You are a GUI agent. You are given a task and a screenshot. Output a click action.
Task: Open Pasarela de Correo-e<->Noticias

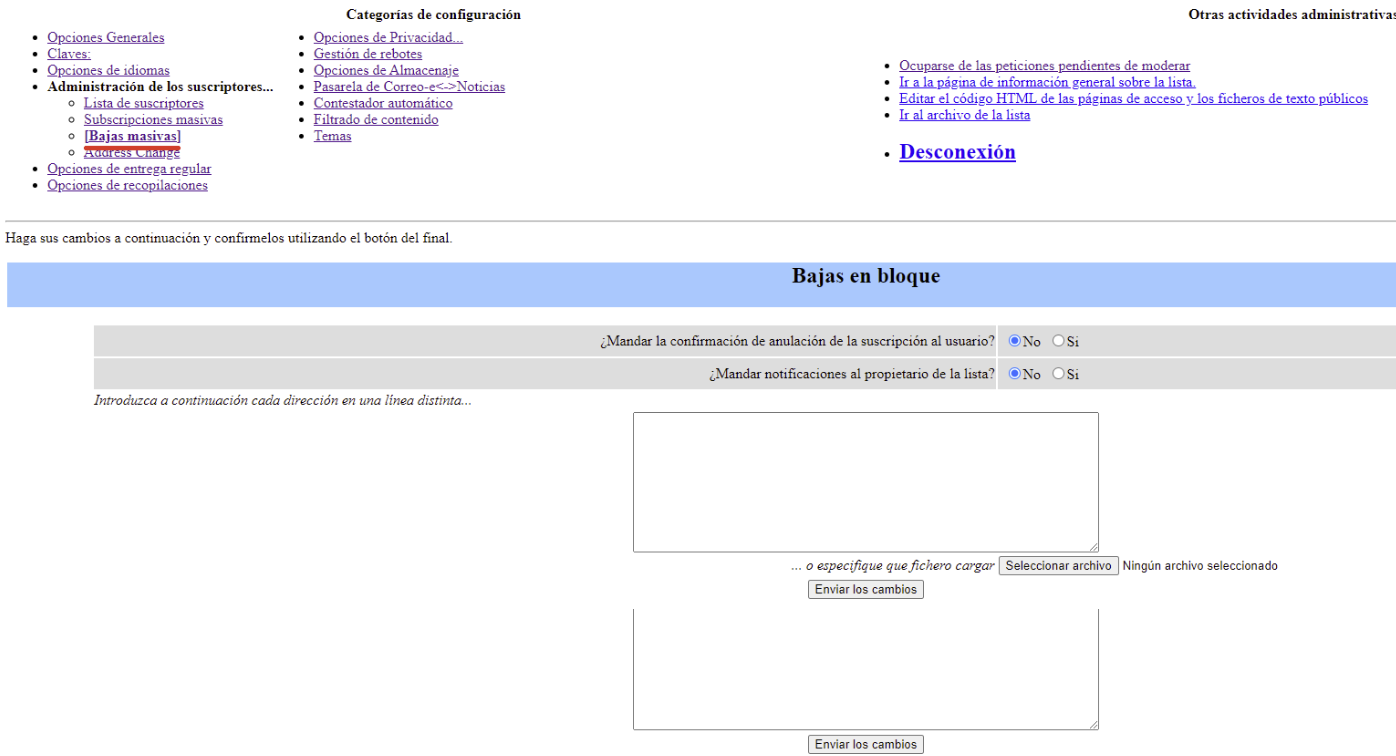pyautogui.click(x=409, y=87)
